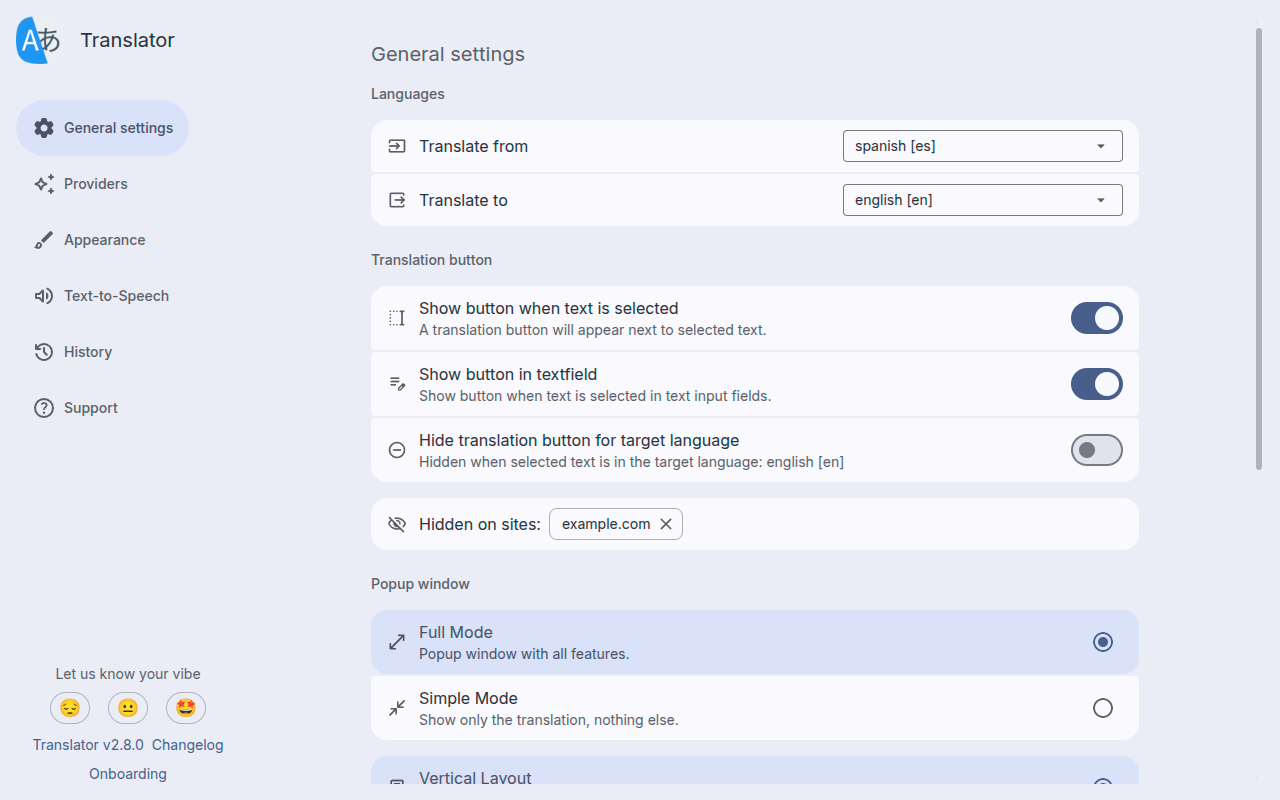Toggle Show button when text is selected
This screenshot has width=1280, height=800.
[x=1097, y=318]
